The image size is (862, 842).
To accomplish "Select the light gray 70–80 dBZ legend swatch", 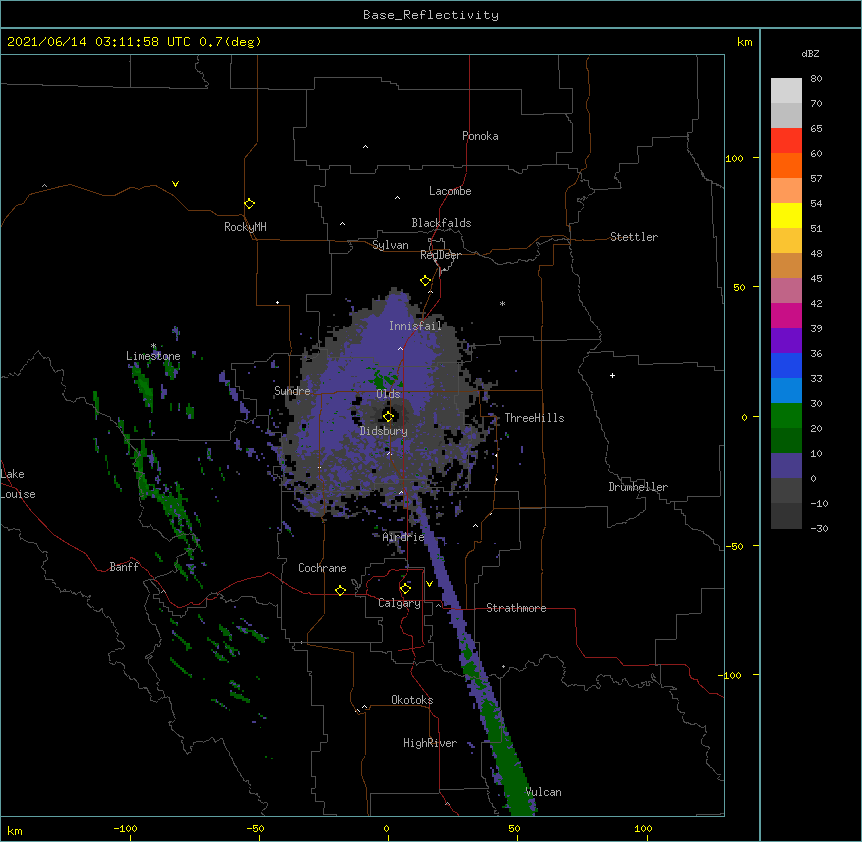I will (786, 91).
